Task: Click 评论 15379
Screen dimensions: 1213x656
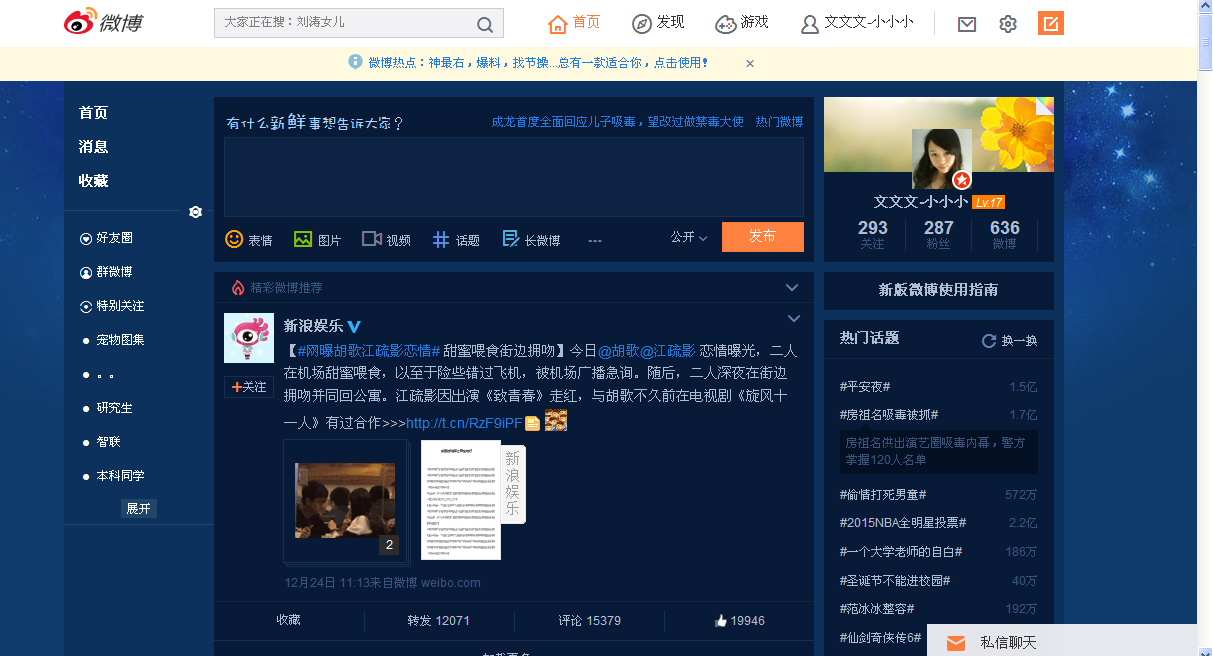Action: coord(589,621)
